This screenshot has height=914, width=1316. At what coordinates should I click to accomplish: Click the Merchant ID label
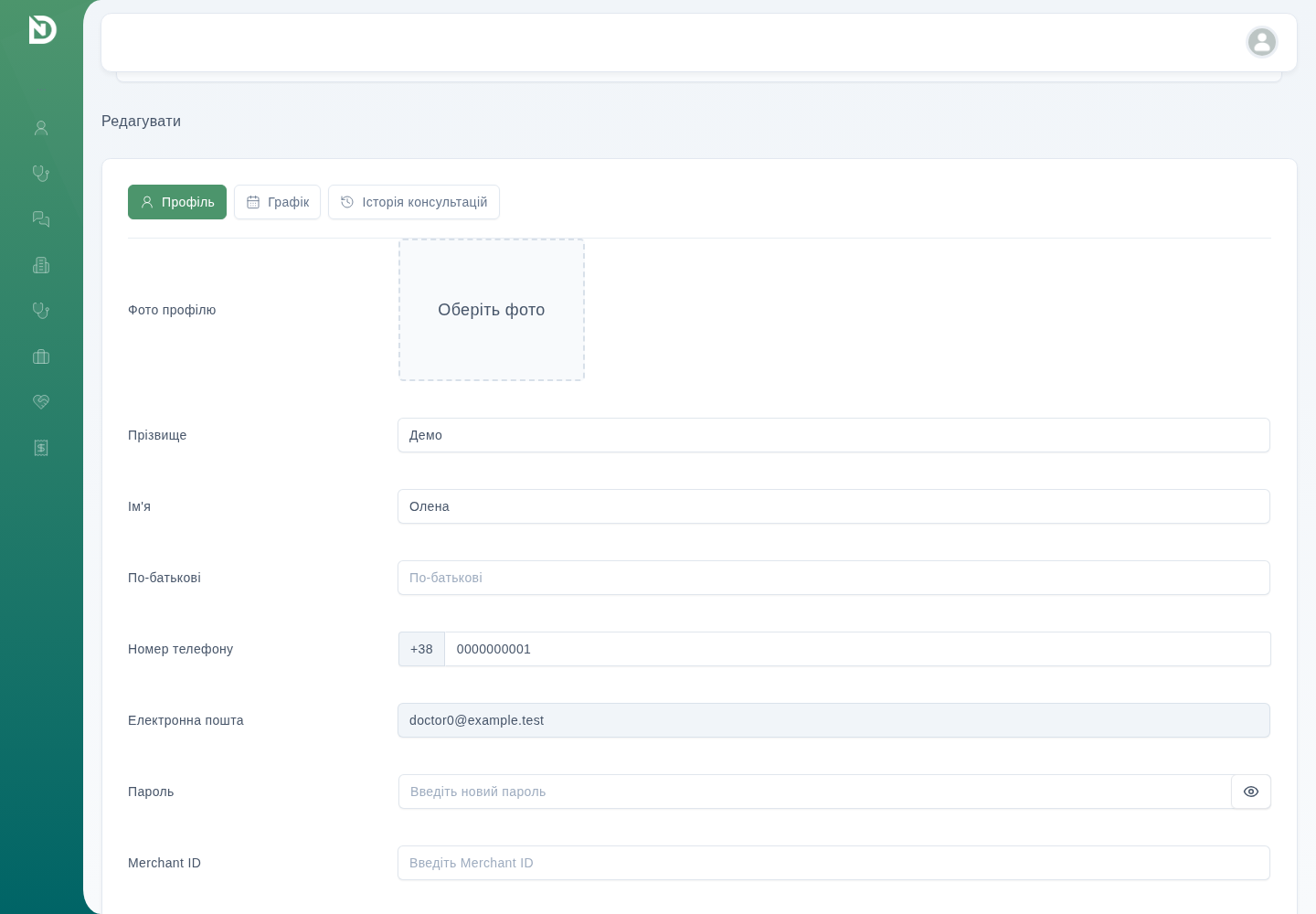coord(164,863)
